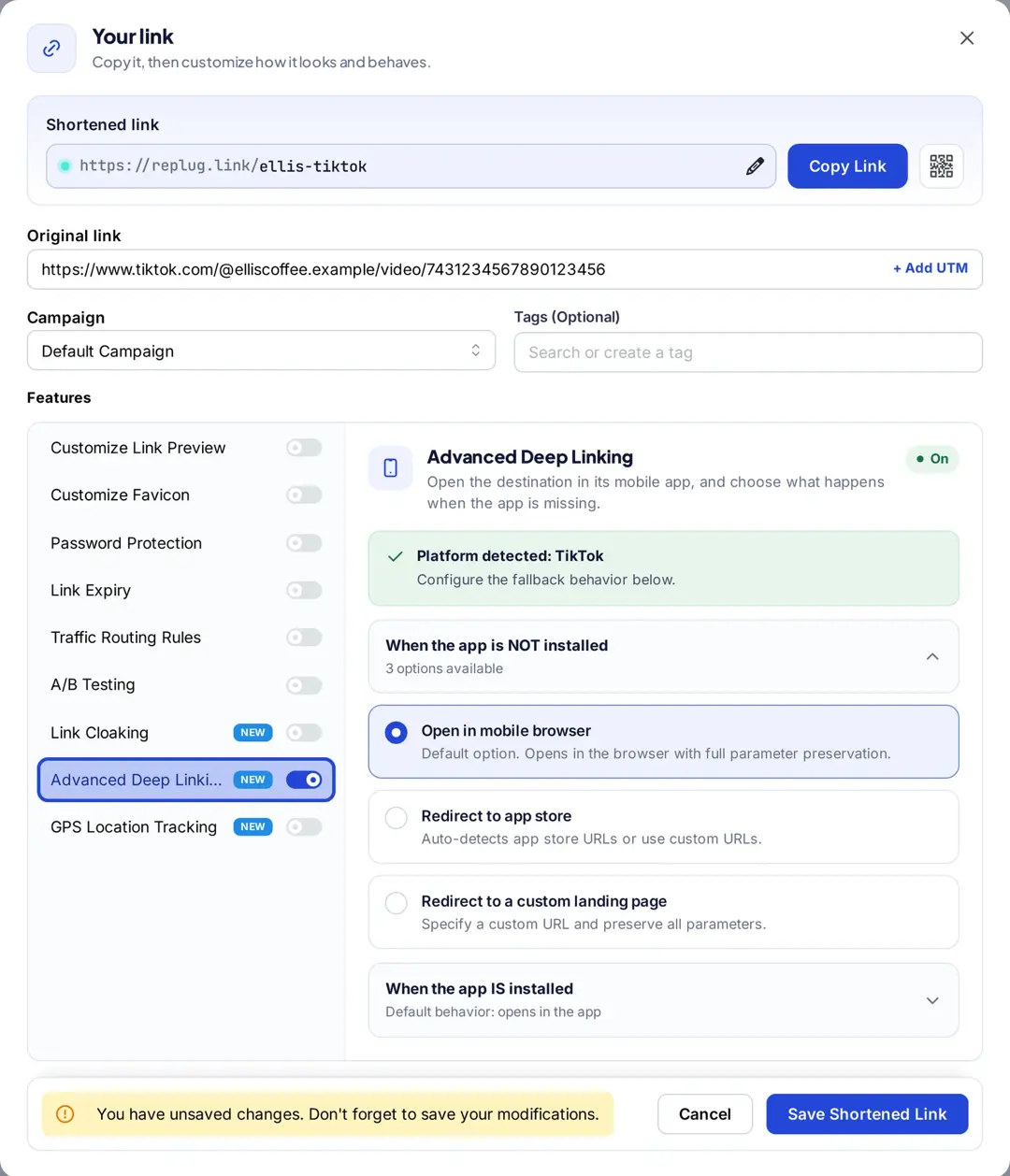Select the Customize Link Preview feature row
1010x1176 pixels.
point(186,448)
